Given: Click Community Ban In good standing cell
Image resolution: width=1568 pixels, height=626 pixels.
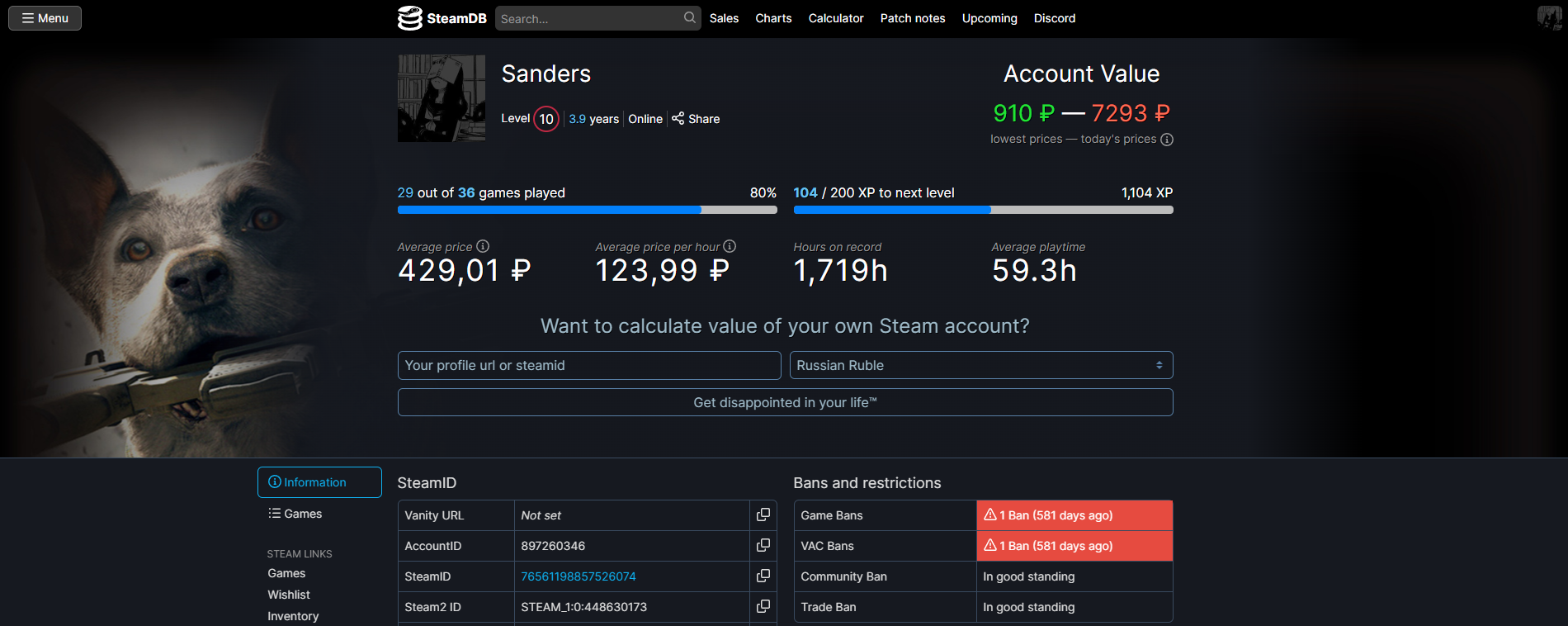Looking at the screenshot, I should (x=1074, y=576).
